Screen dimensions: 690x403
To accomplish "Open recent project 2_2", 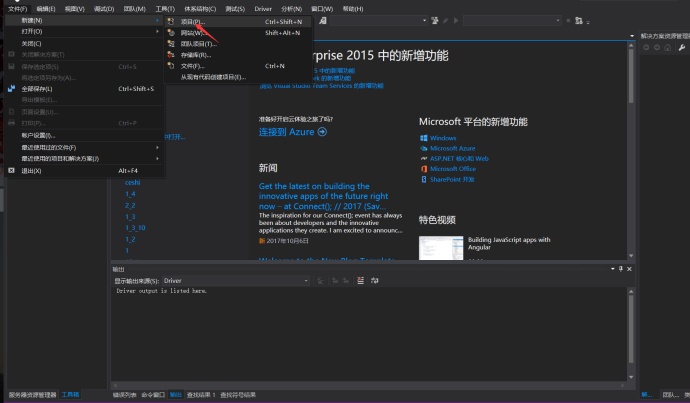I will (130, 205).
